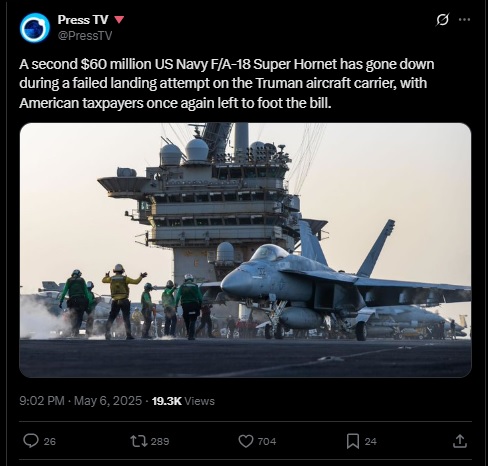
Task: Click the reply speech bubble icon
Action: [31, 441]
